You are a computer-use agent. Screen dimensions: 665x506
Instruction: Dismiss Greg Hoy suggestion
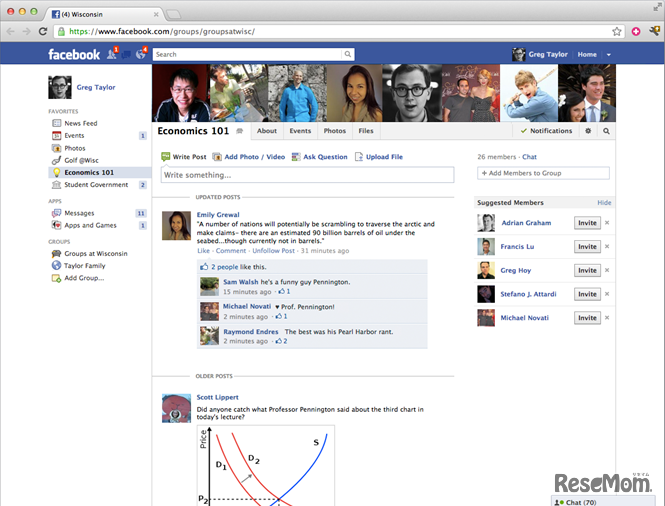(x=607, y=270)
